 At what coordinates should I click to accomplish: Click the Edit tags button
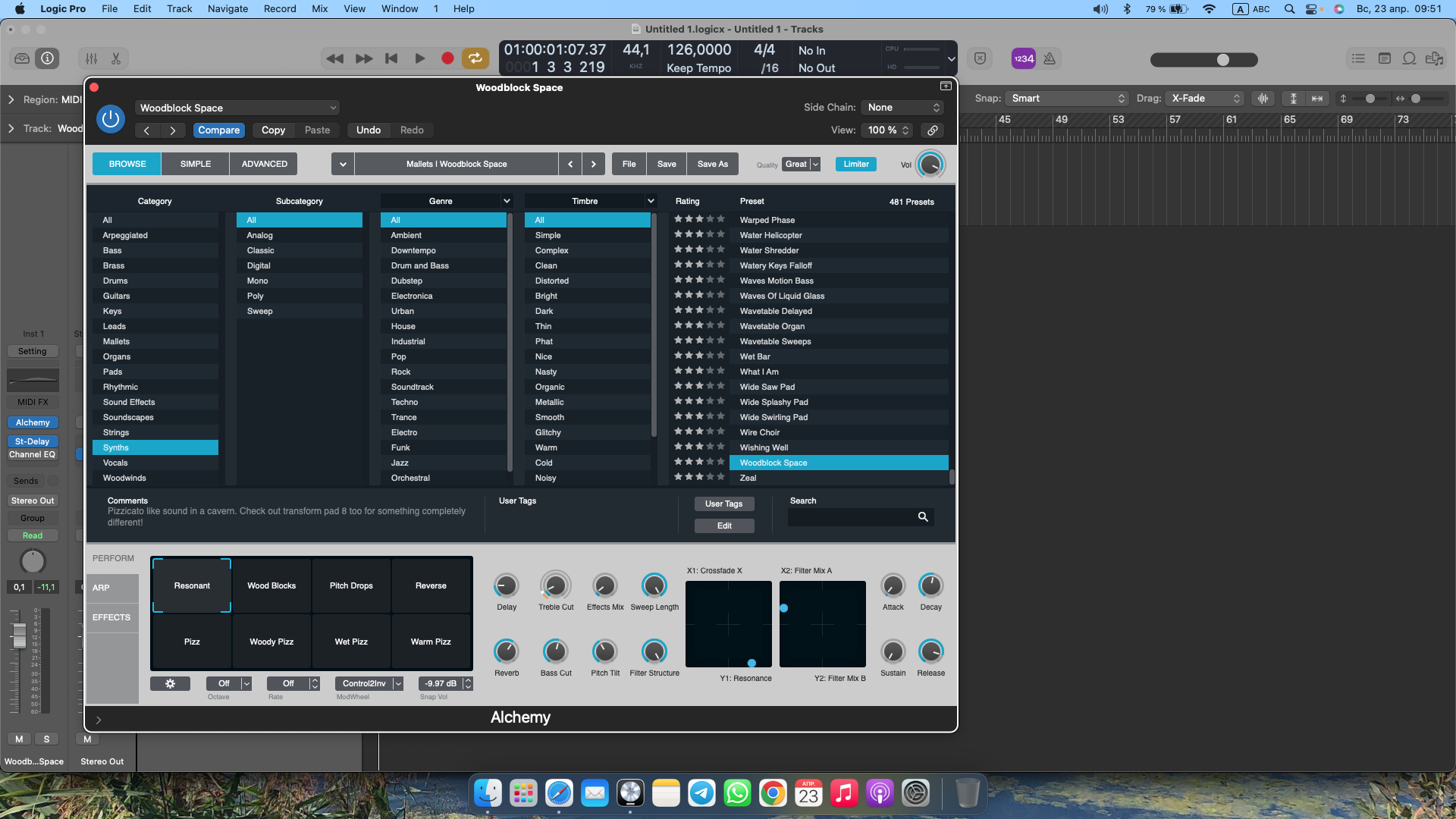click(724, 526)
